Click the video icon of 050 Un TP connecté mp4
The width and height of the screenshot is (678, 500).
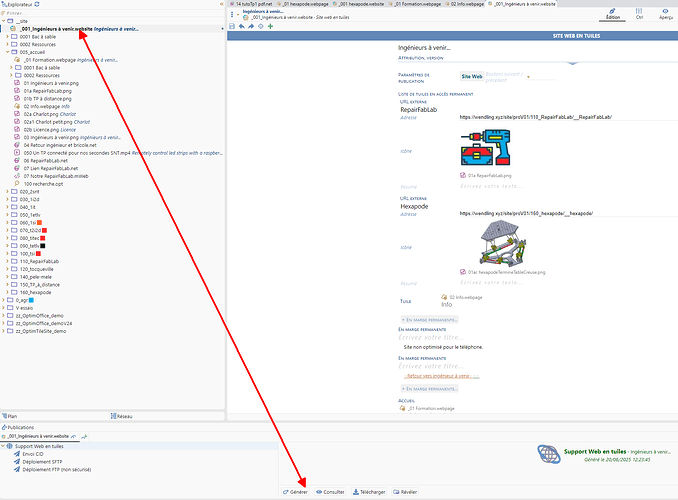click(x=17, y=153)
